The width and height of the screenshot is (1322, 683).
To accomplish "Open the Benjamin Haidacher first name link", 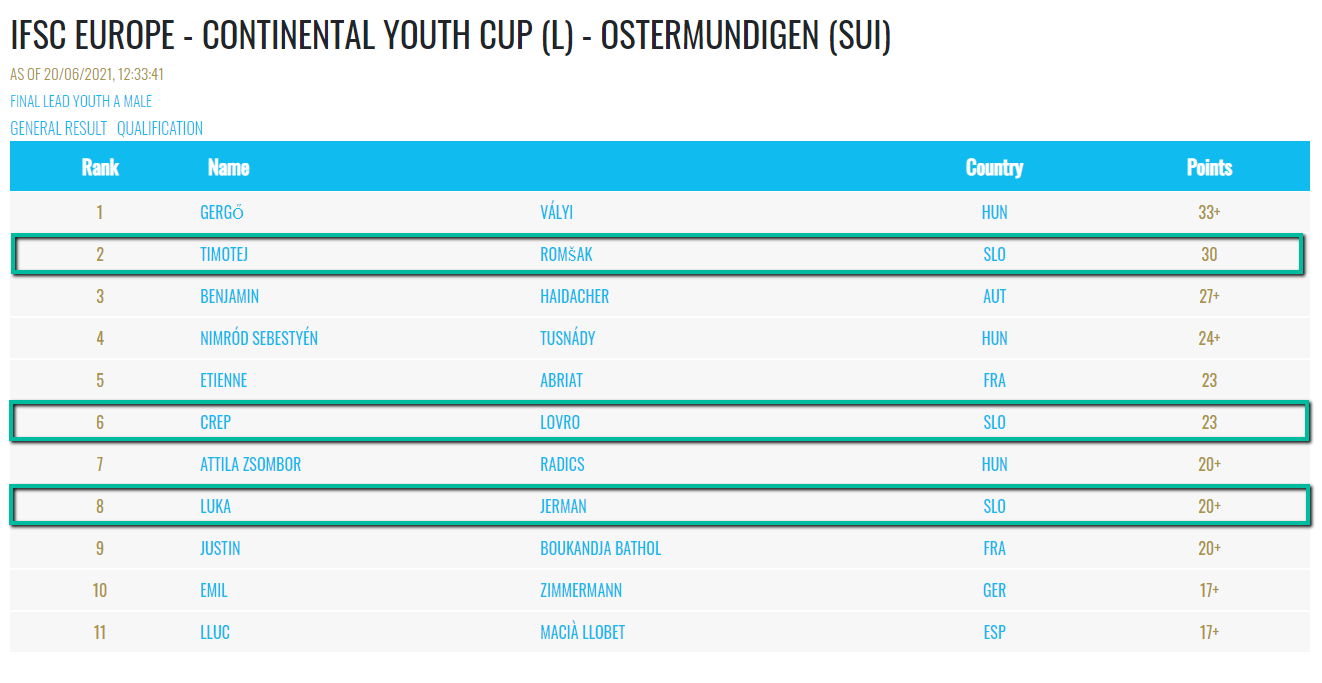I will pos(230,296).
